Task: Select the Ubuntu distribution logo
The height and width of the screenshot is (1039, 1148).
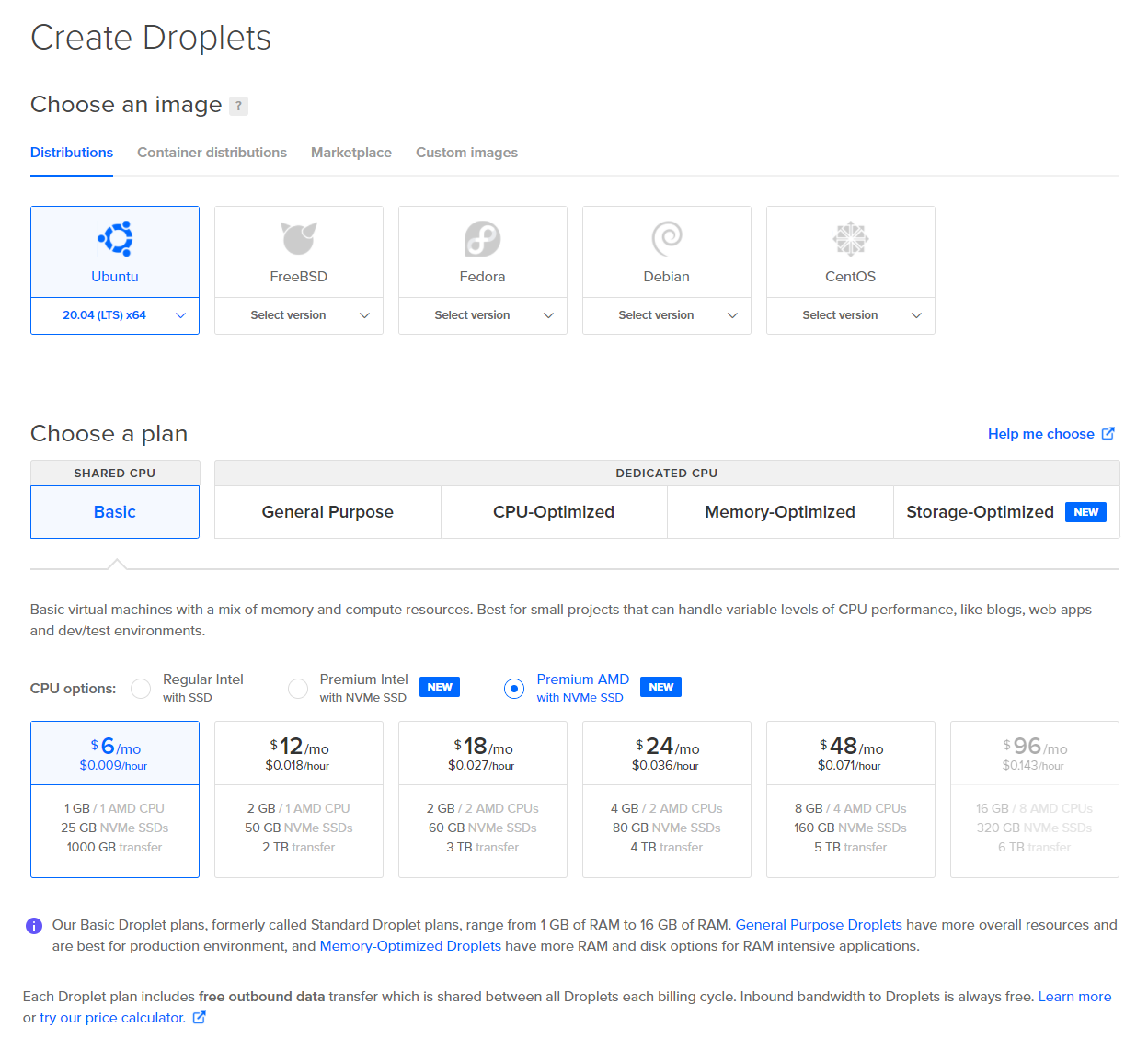Action: 115,239
